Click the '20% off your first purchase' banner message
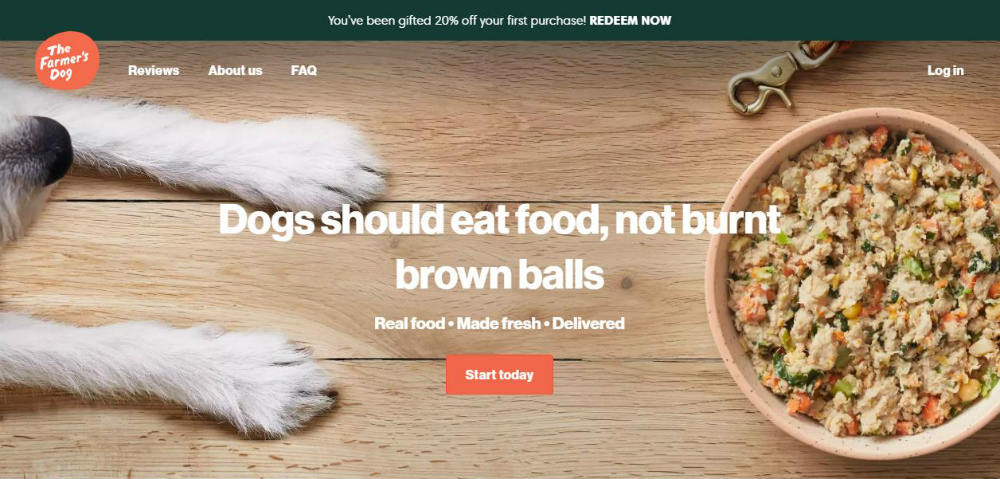This screenshot has height=479, width=1000. (x=510, y=20)
